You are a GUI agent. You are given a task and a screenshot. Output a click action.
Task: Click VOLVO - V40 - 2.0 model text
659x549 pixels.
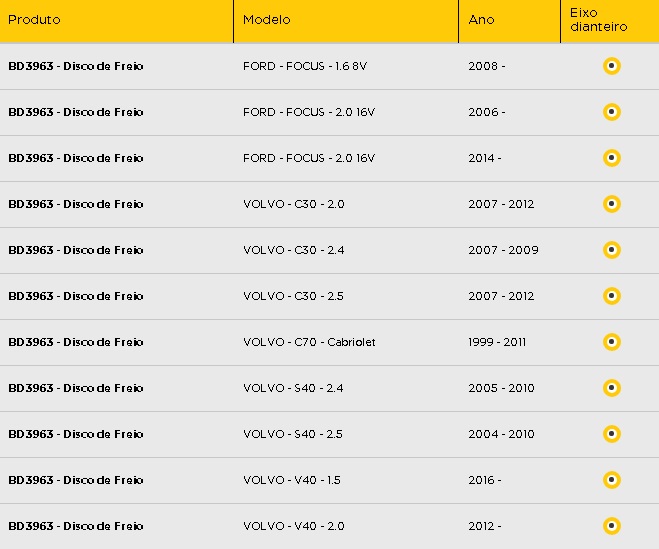[293, 526]
